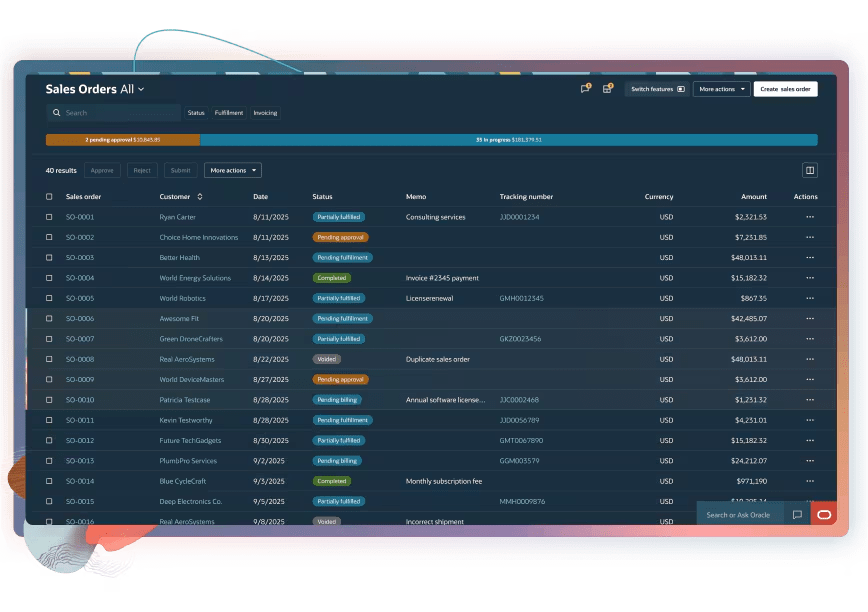Open the dashboard notifications icon with badge
The width and height of the screenshot is (868, 612).
pos(607,89)
